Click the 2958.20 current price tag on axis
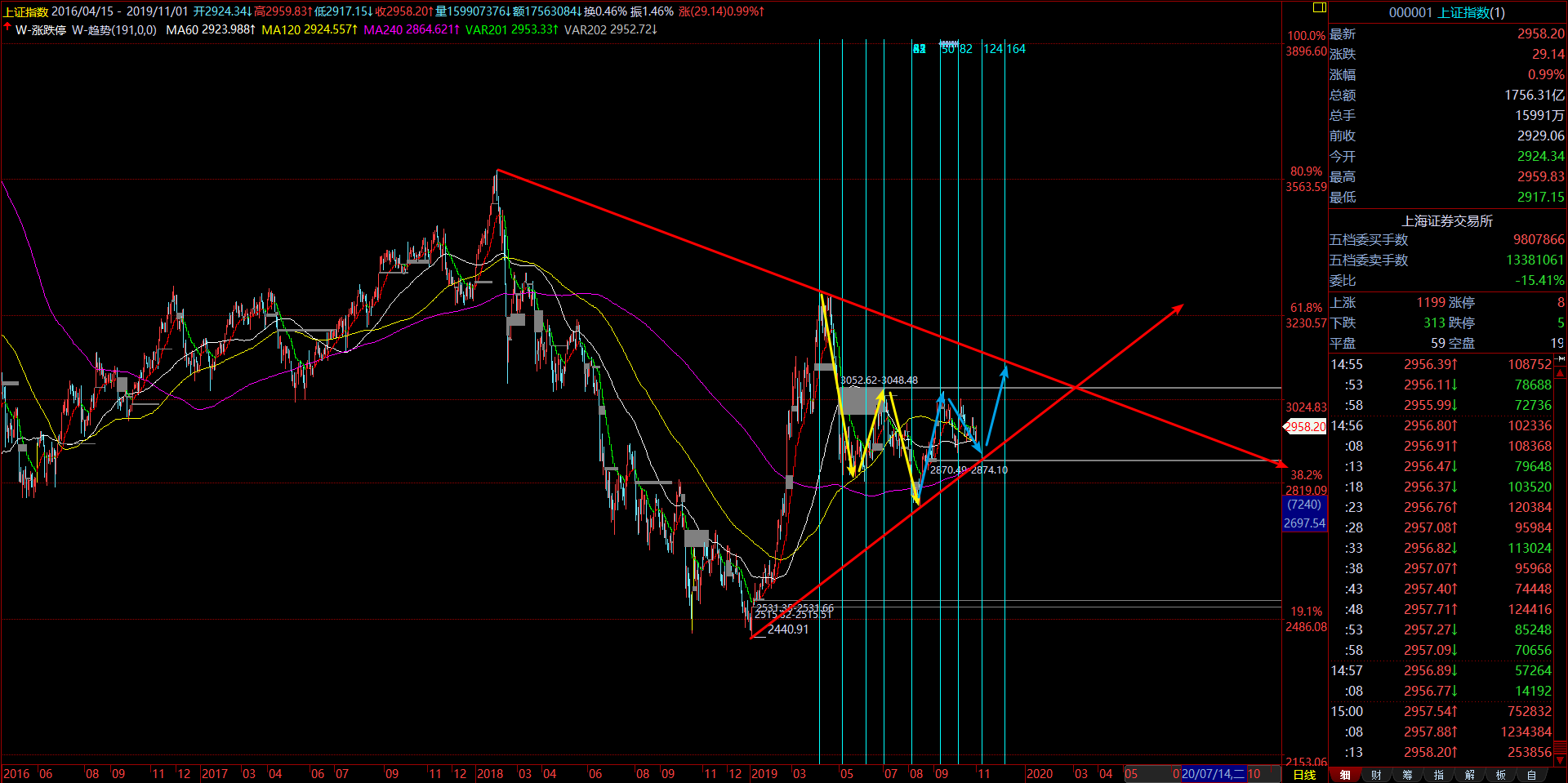The width and height of the screenshot is (1568, 783). [1304, 426]
